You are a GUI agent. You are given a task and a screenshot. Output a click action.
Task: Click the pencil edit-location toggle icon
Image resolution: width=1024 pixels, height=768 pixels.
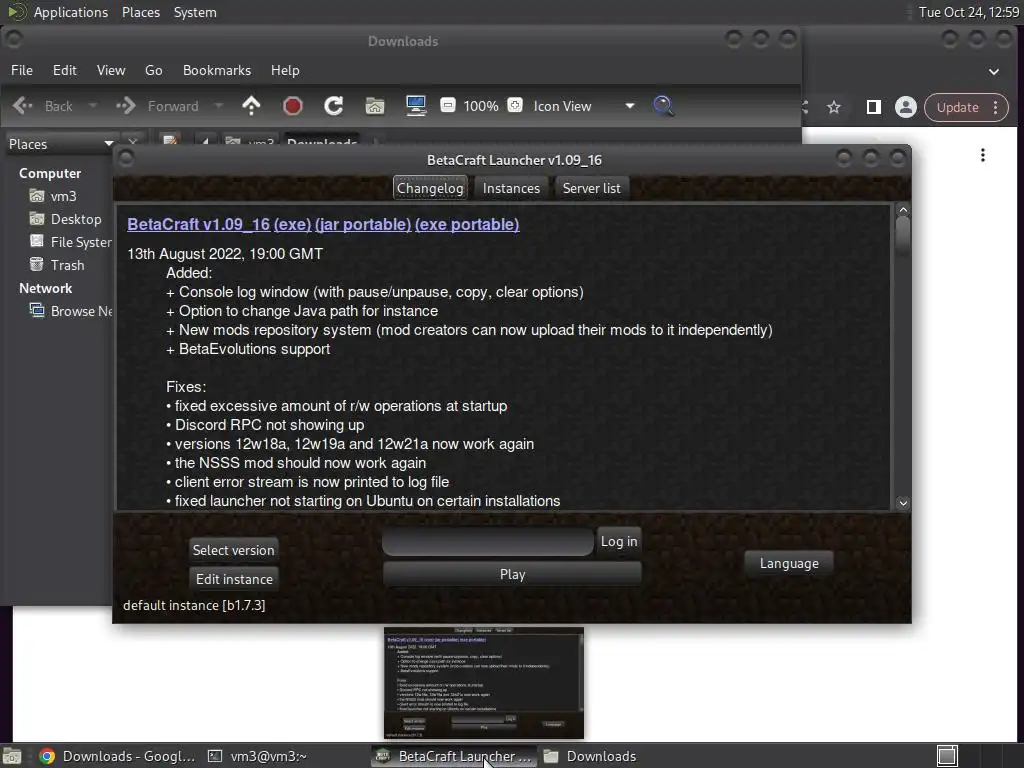pos(170,141)
